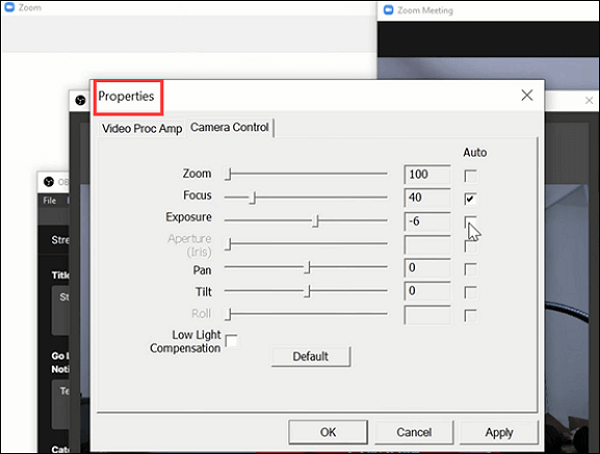
Task: Uncheck the Auto checkbox for Focus
Action: tap(471, 198)
